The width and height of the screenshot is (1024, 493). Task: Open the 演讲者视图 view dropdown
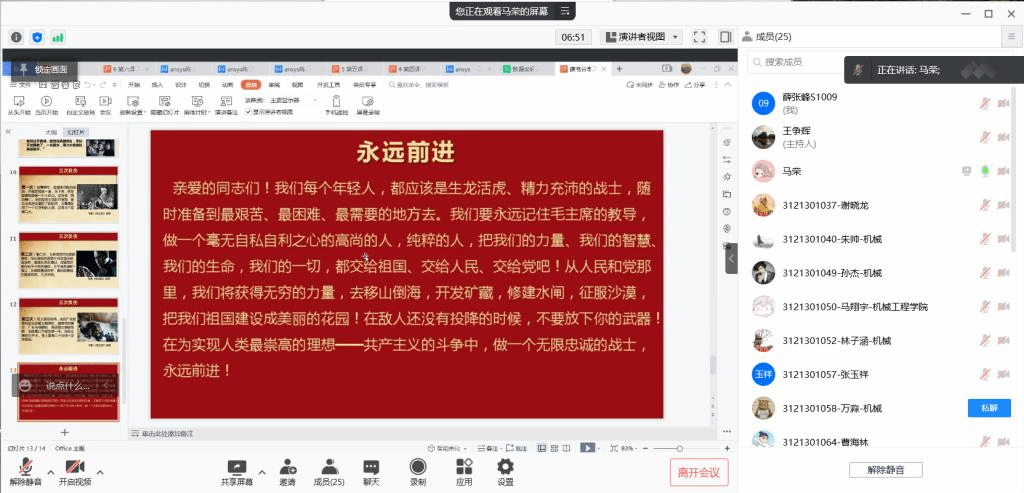click(x=641, y=37)
